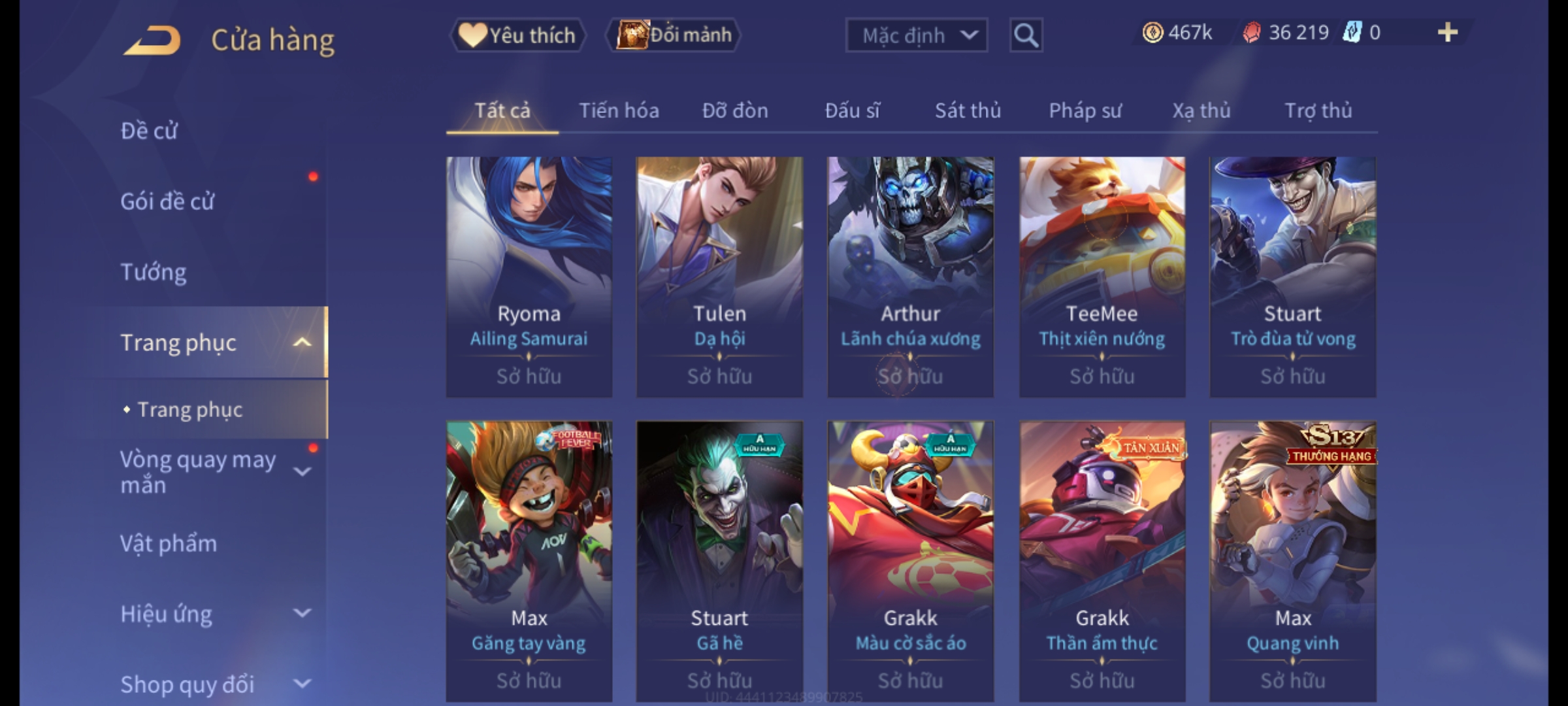Expand the Hiệu ứng sidebar section
The height and width of the screenshot is (706, 1568).
302,613
